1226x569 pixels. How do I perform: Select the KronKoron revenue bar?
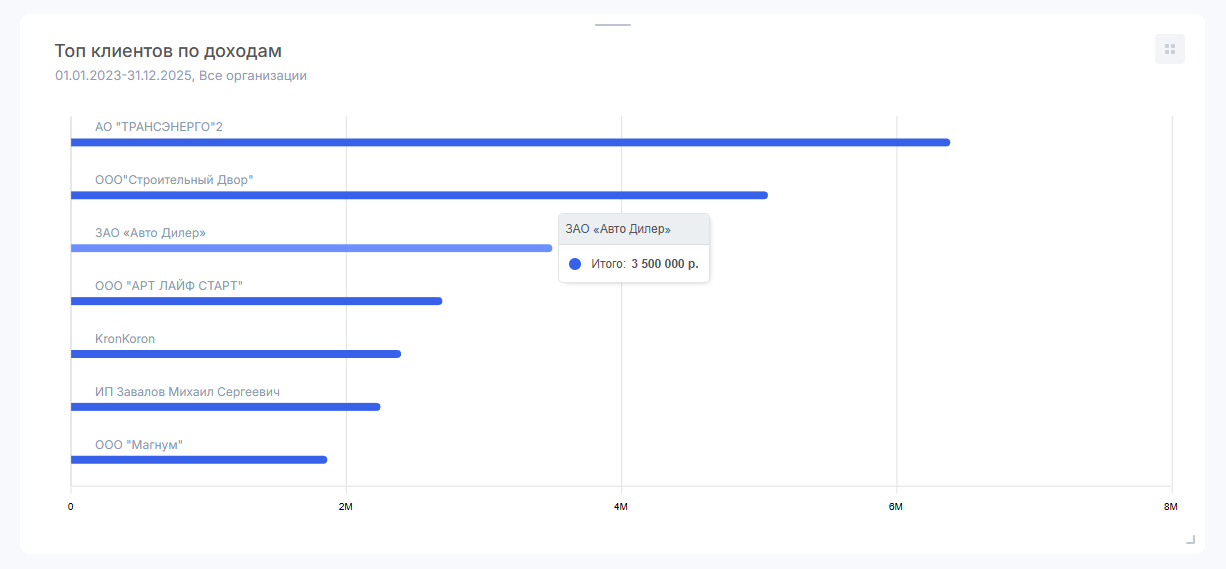click(x=235, y=354)
